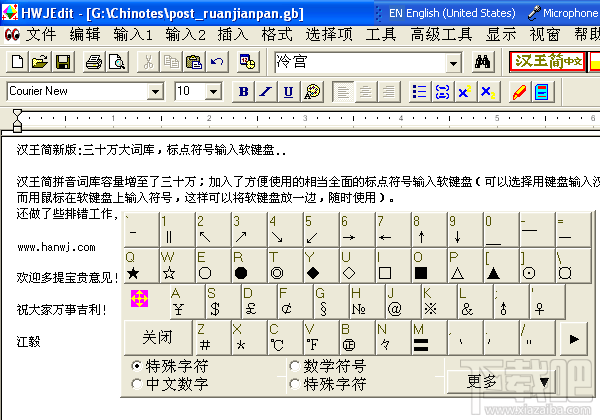The height and width of the screenshot is (420, 600).
Task: Click the HWJEdit eyes icon in menu bar
Action: click(12, 35)
